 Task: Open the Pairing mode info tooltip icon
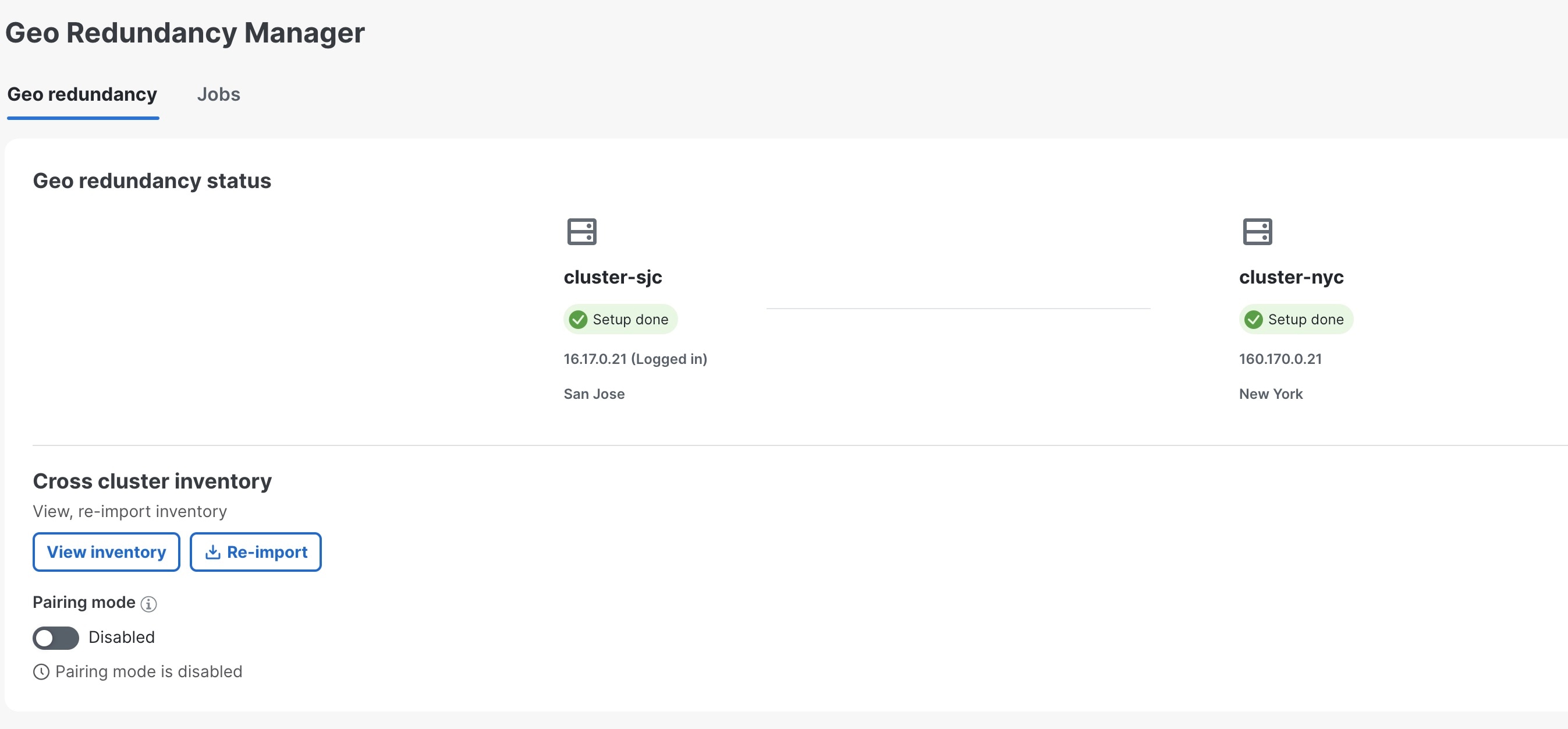(x=148, y=604)
